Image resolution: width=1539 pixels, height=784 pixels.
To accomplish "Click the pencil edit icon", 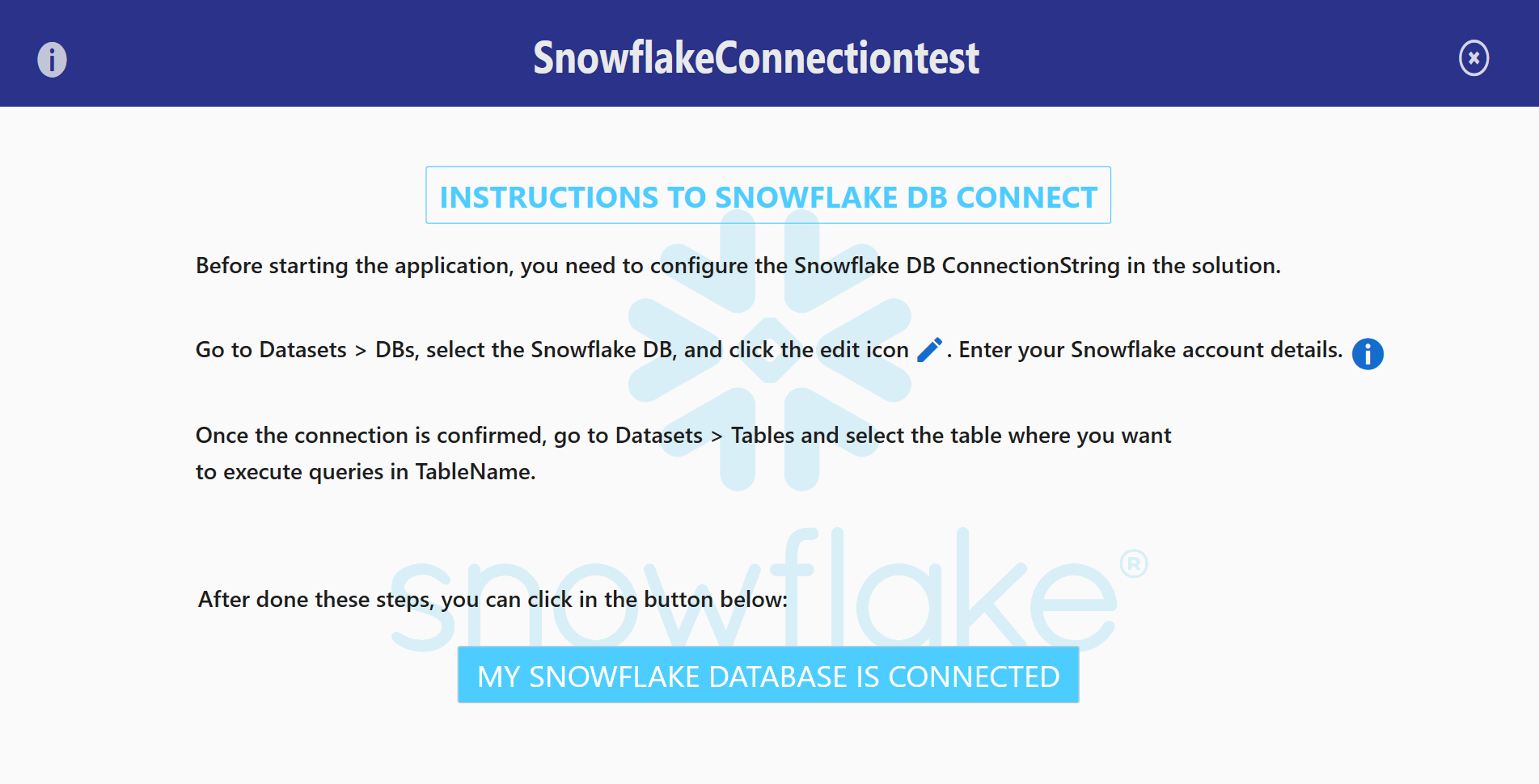I will click(929, 349).
